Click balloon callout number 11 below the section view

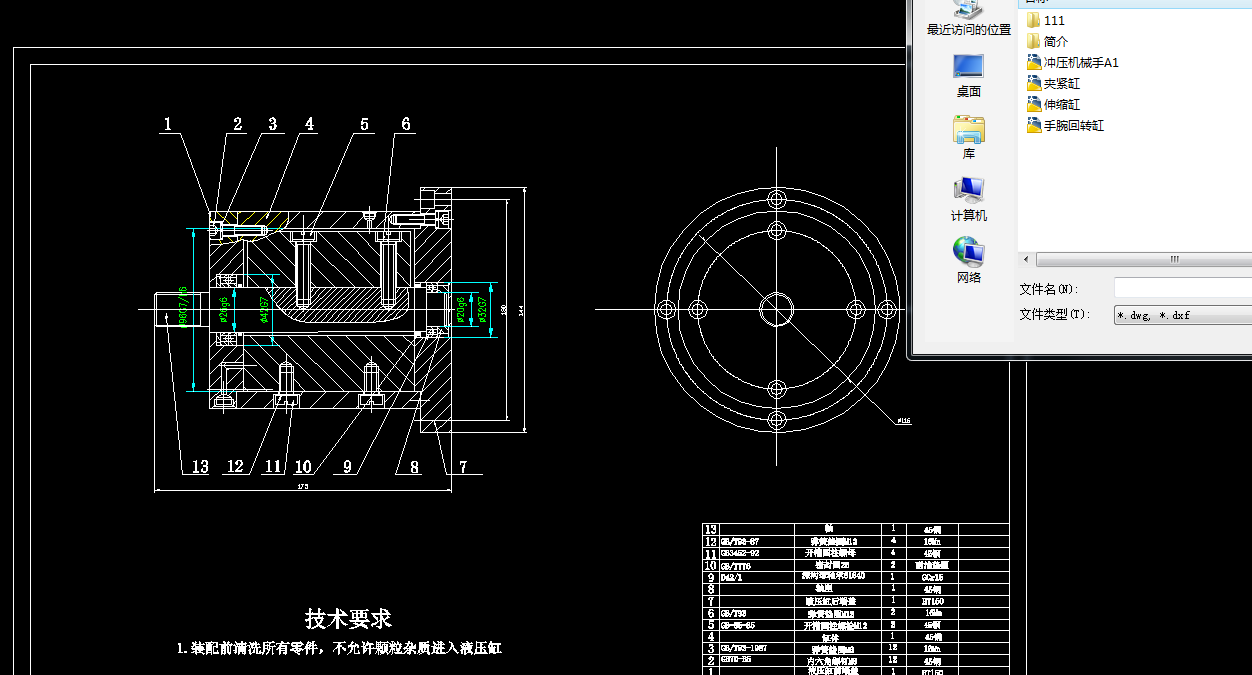click(273, 466)
